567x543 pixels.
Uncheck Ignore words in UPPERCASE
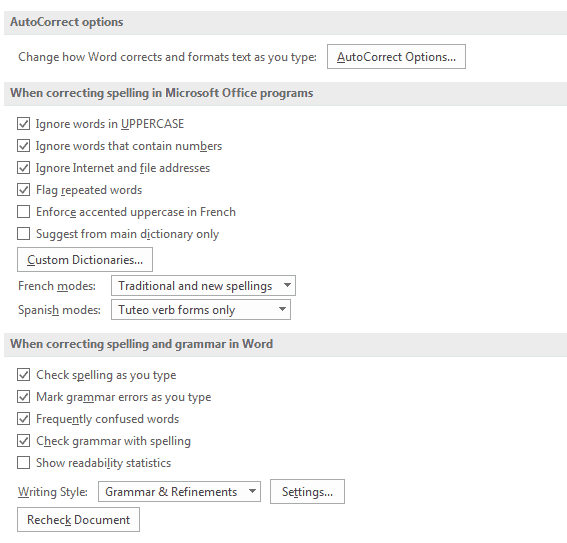tap(24, 124)
